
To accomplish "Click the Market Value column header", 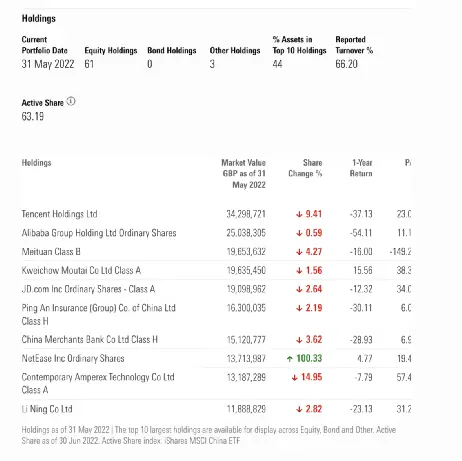I will coord(244,174).
